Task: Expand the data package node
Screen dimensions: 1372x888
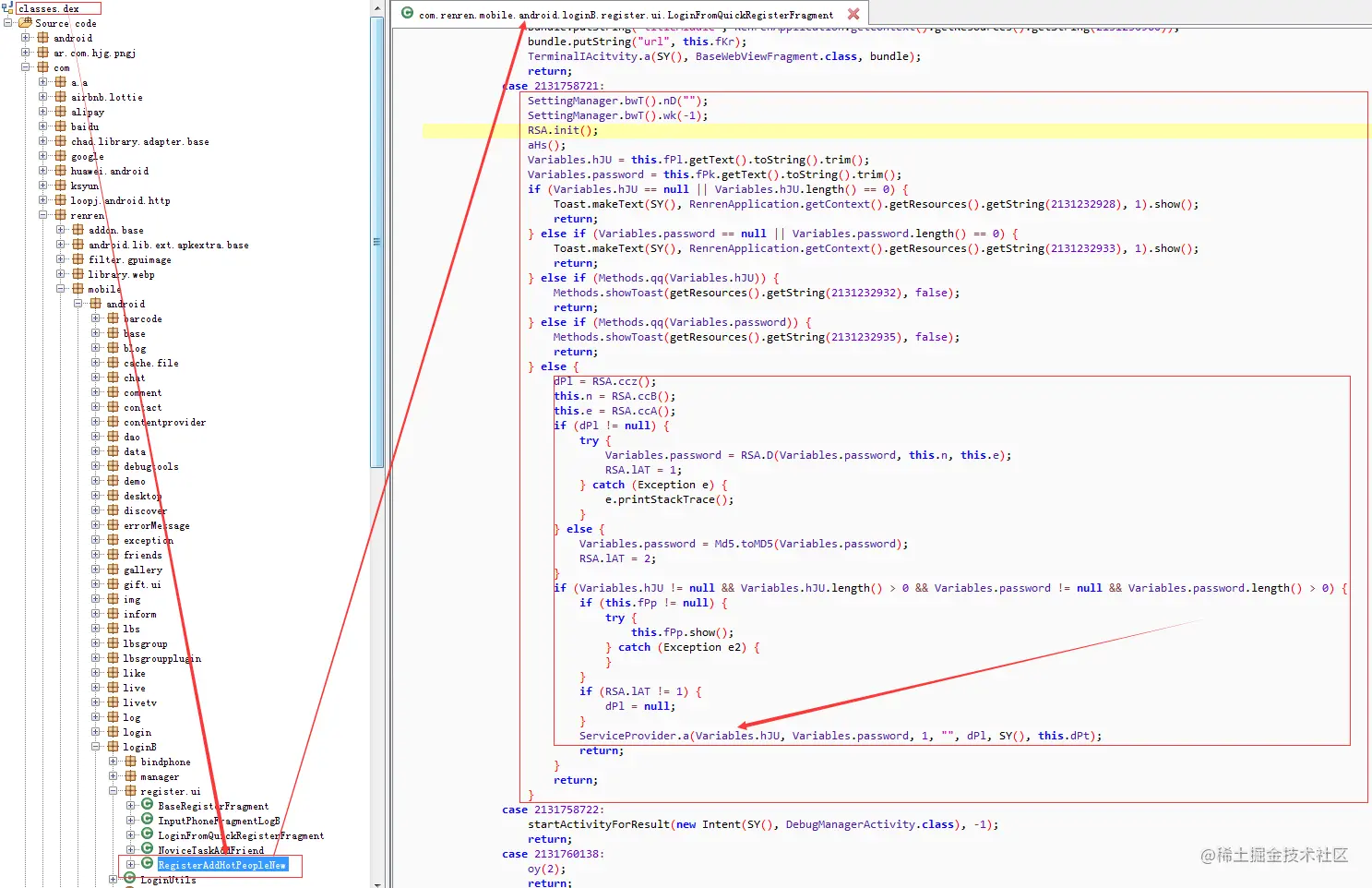Action: pos(96,451)
